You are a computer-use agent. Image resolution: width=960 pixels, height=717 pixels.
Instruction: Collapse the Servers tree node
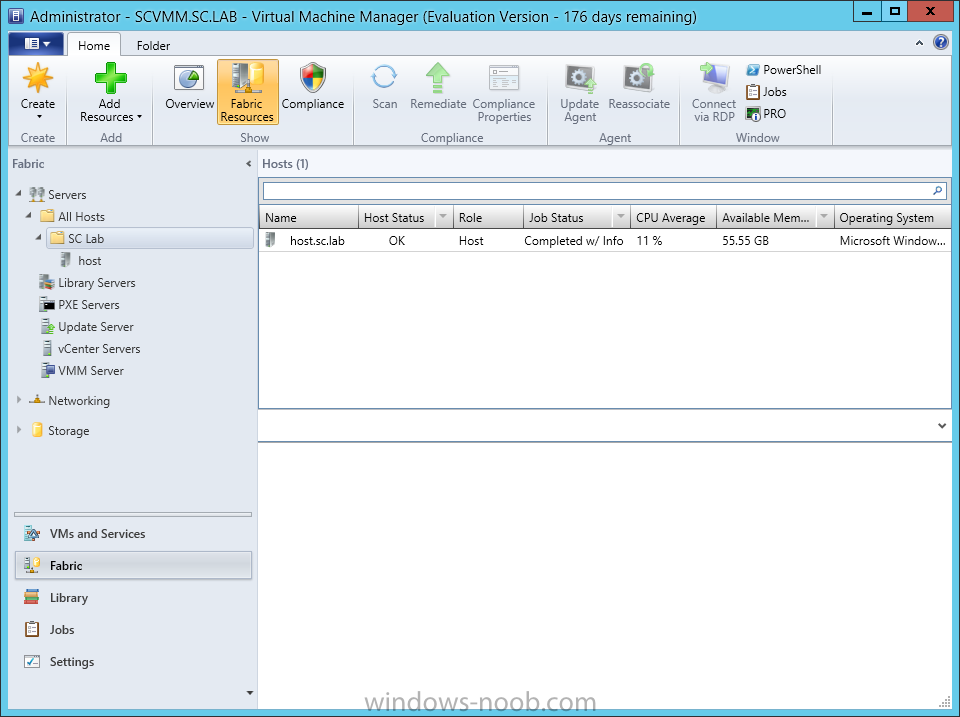[18, 193]
